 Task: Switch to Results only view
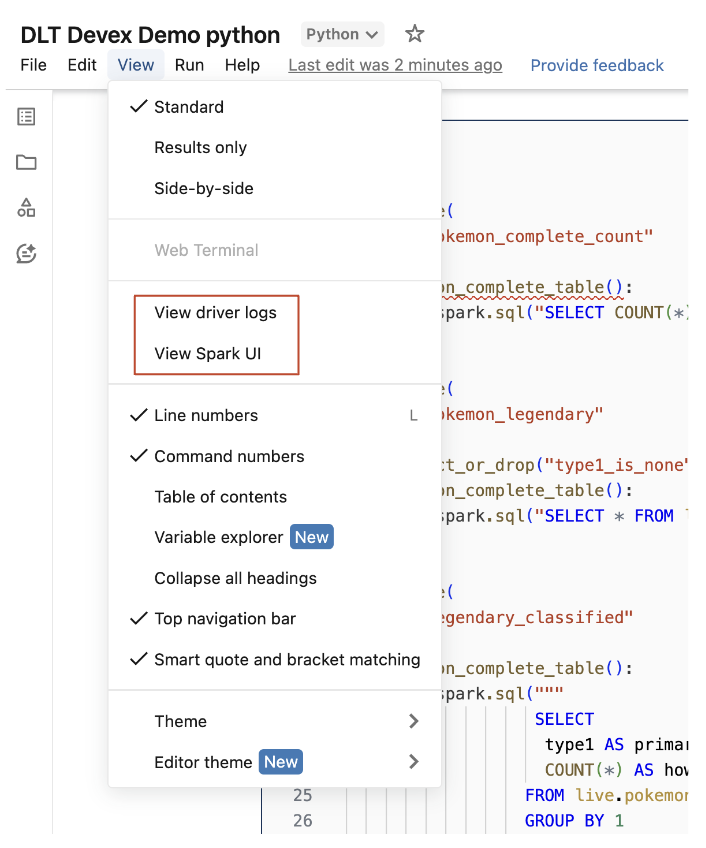tap(200, 147)
